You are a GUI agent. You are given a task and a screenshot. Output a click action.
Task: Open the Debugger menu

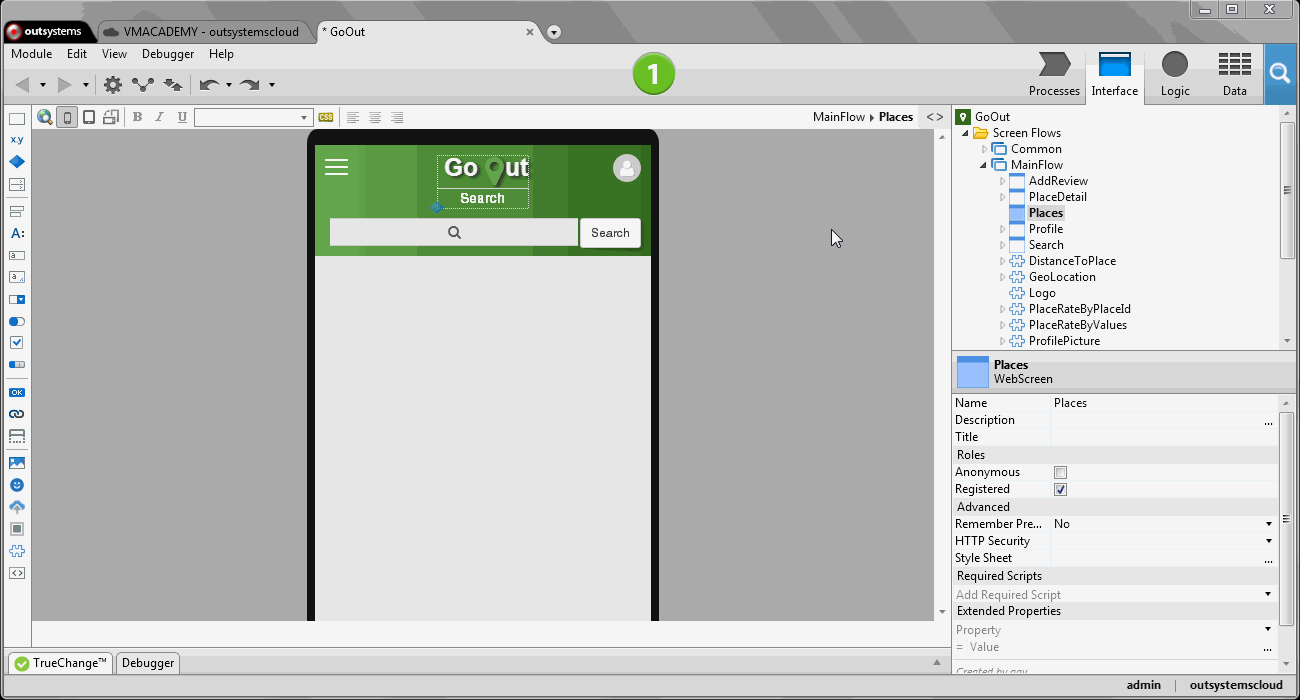click(x=167, y=54)
